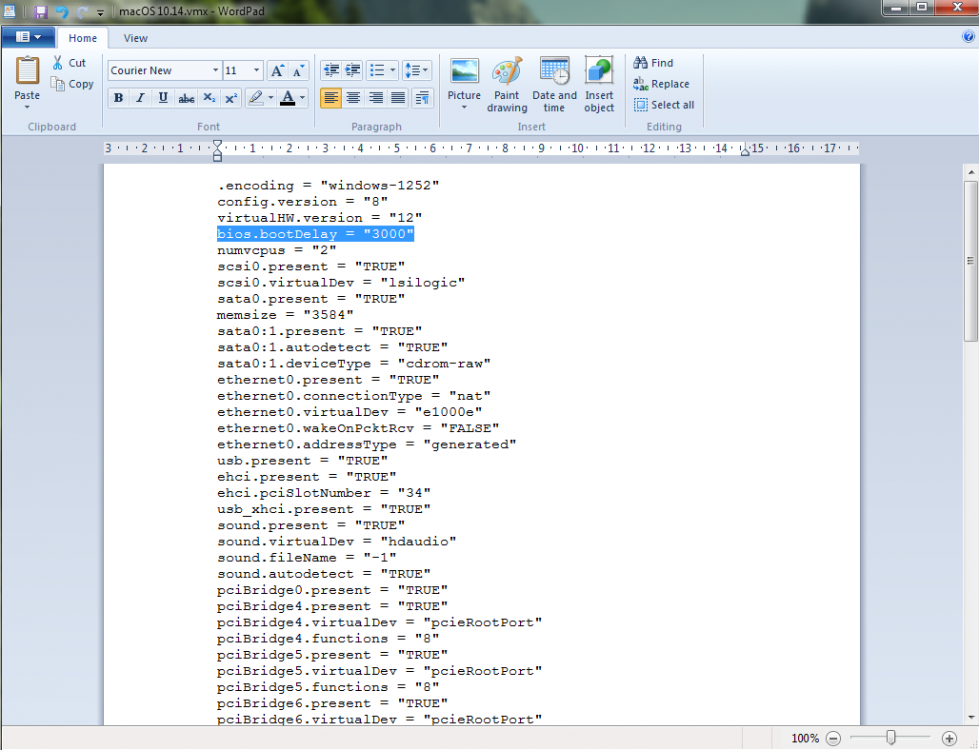Insert a Paint drawing
979x750 pixels.
coord(506,85)
